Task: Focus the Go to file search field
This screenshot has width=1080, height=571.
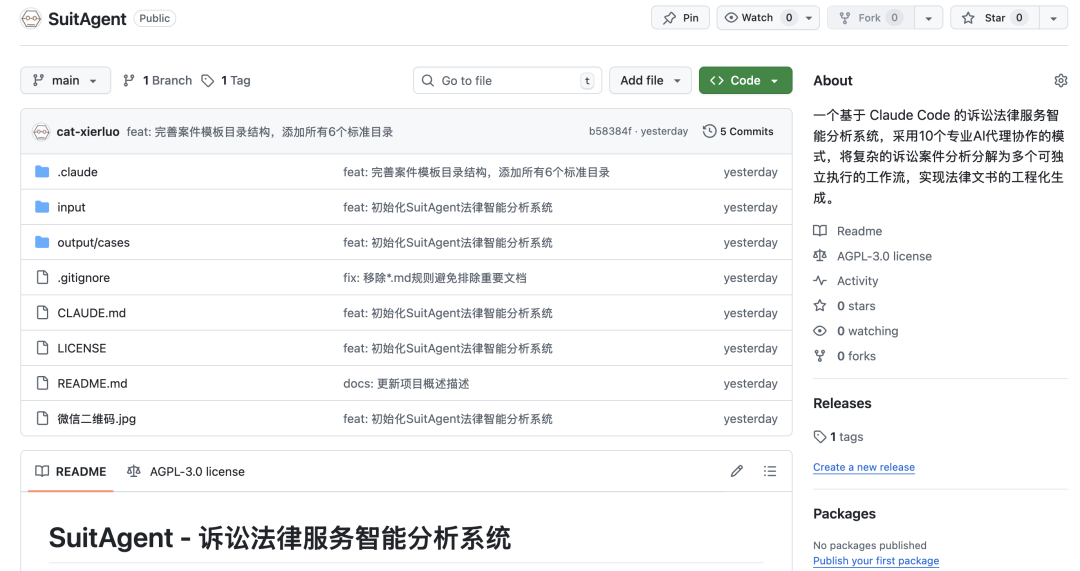Action: [507, 81]
